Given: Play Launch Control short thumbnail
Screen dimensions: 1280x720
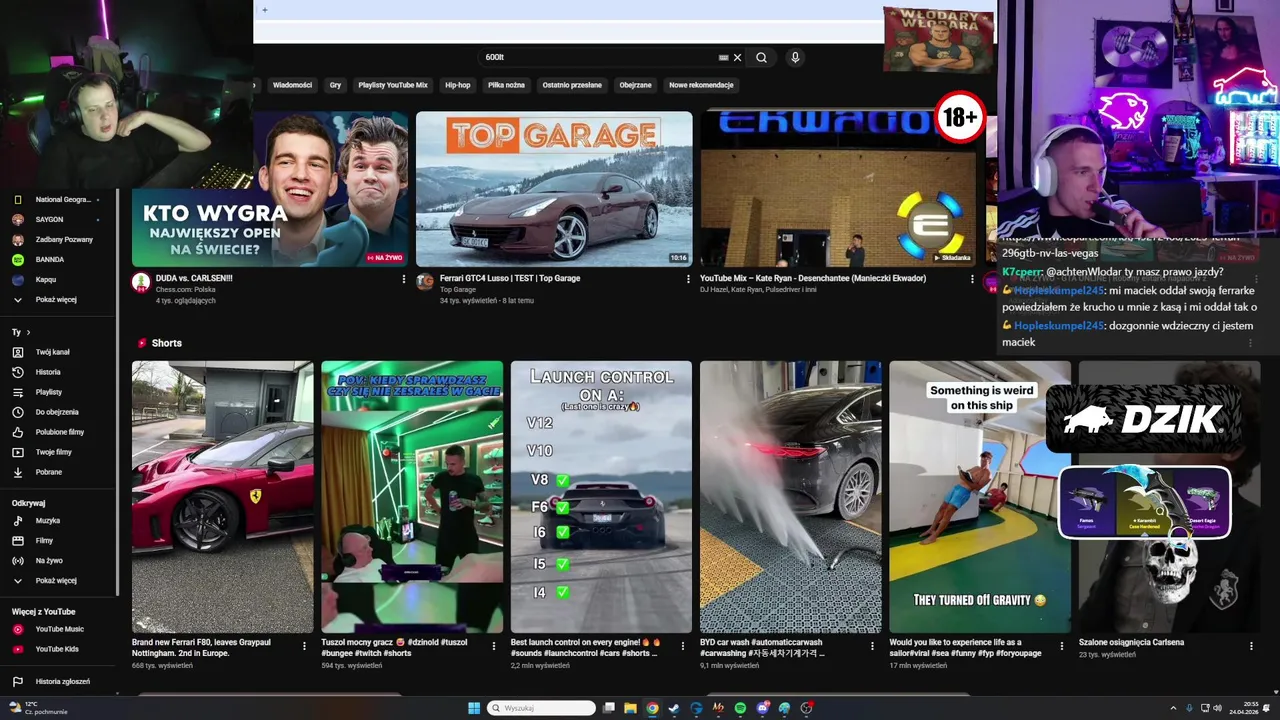Looking at the screenshot, I should tap(601, 497).
